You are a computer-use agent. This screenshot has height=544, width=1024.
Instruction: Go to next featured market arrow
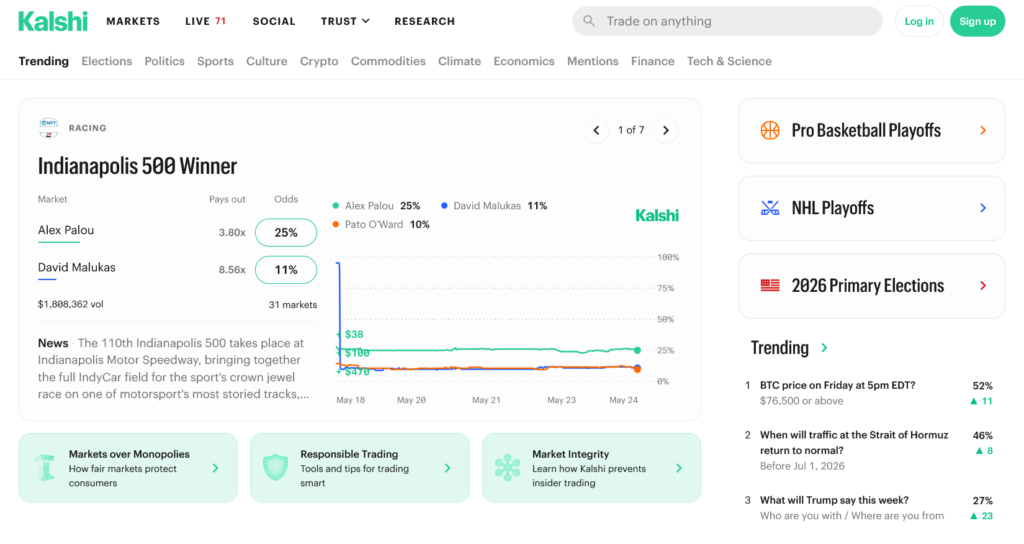point(665,131)
